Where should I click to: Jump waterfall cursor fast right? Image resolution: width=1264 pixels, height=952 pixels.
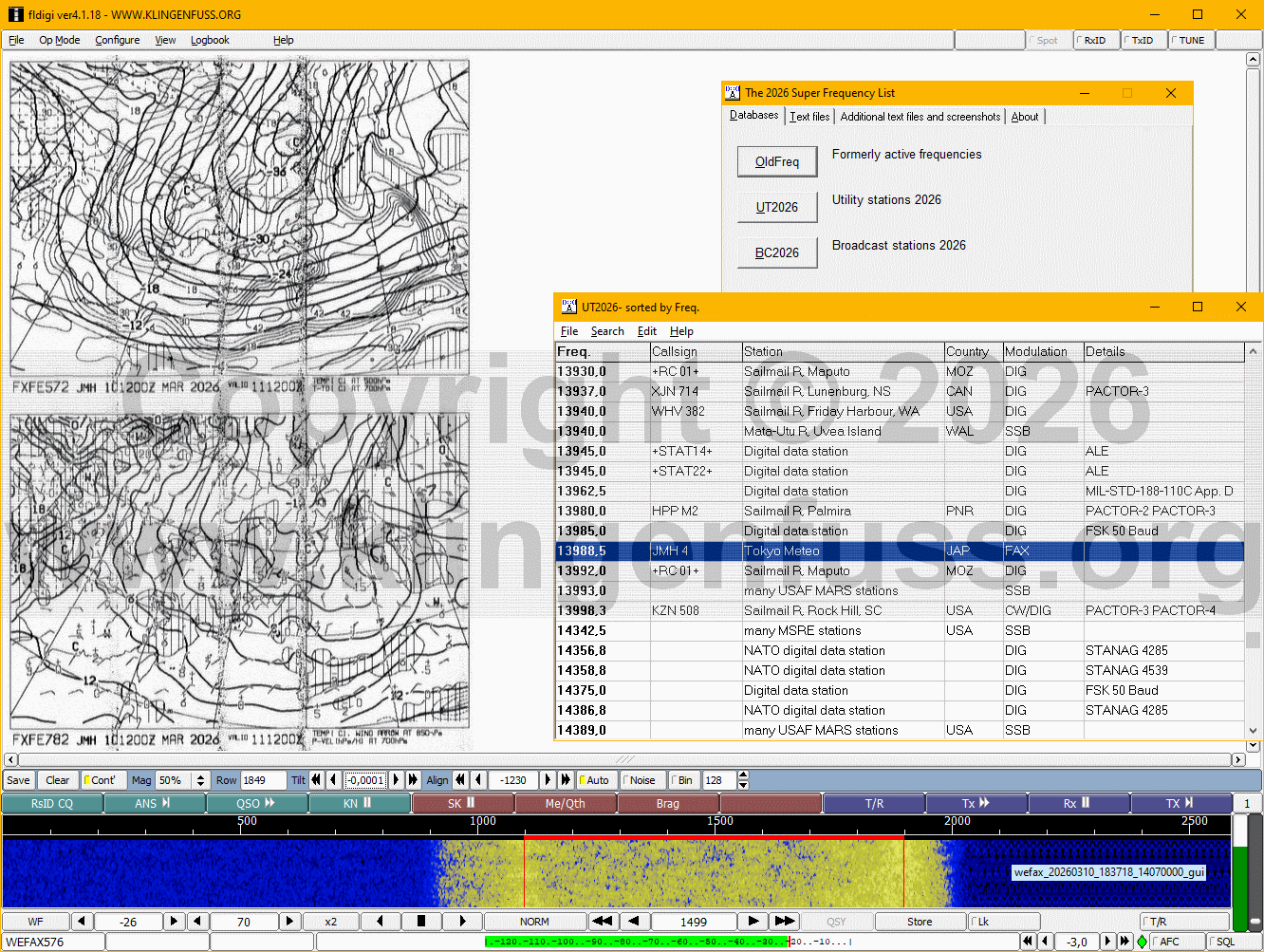point(784,921)
